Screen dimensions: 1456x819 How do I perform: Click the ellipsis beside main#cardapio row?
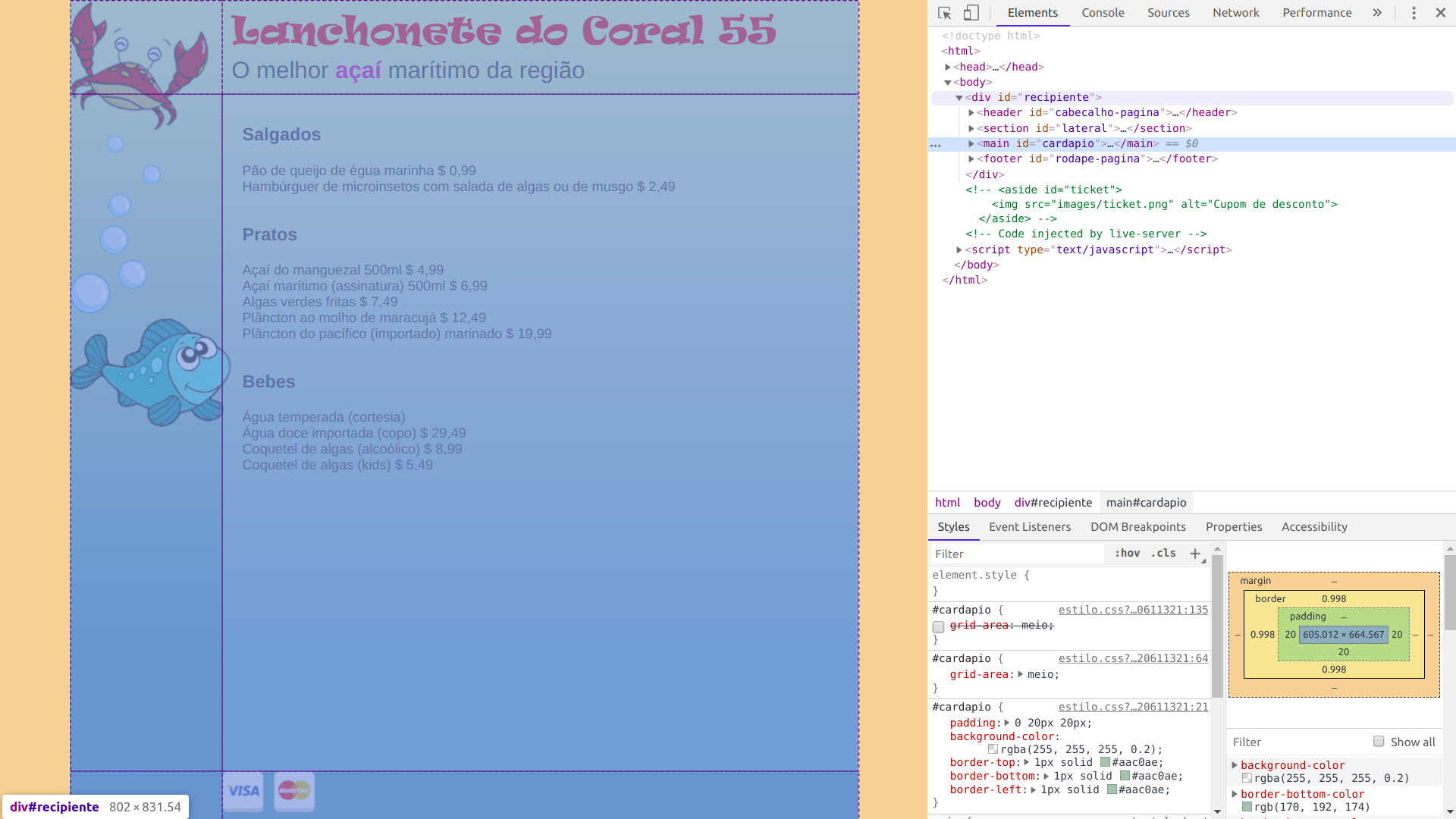pyautogui.click(x=936, y=144)
